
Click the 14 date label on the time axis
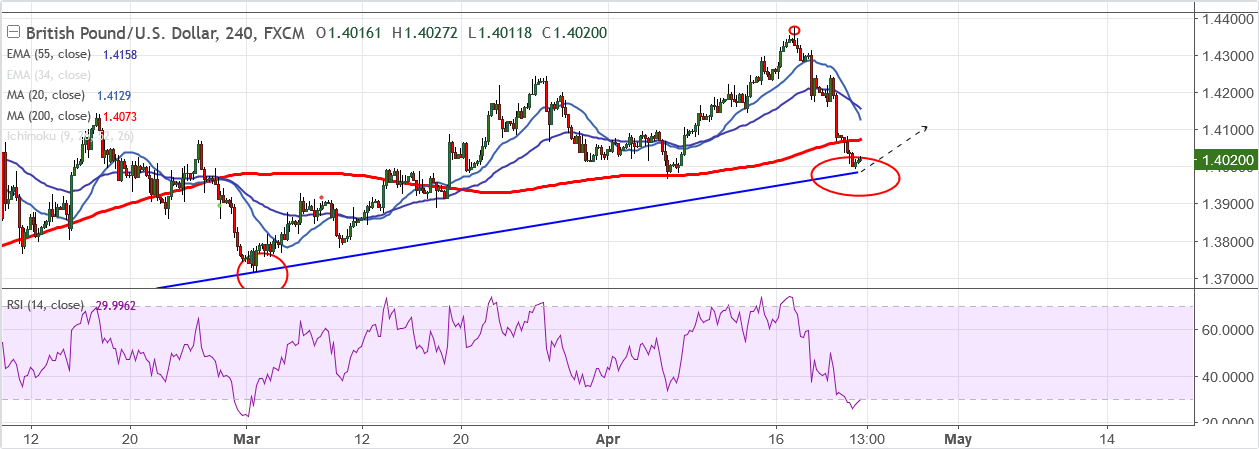[1106, 438]
